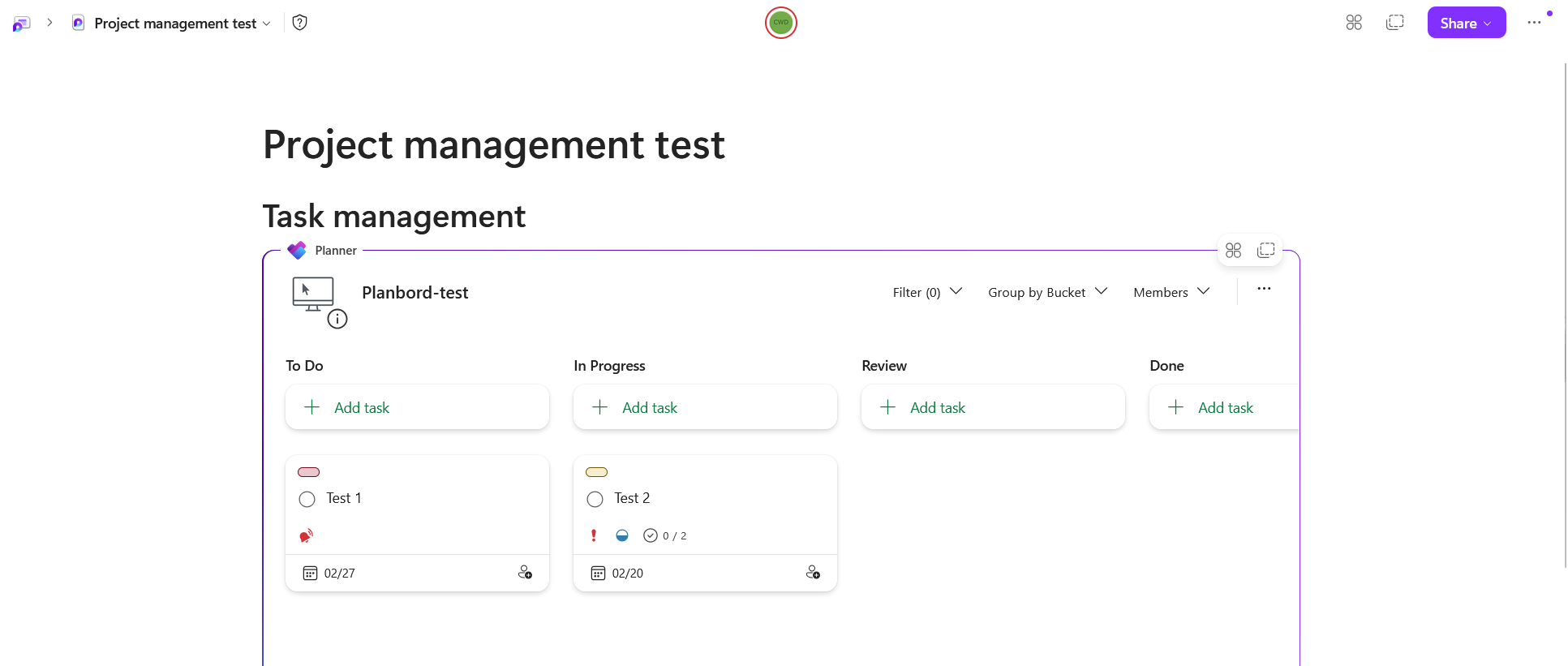Click the Review bucket heading
Viewport: 1568px width, 666px height.
pyautogui.click(x=884, y=366)
